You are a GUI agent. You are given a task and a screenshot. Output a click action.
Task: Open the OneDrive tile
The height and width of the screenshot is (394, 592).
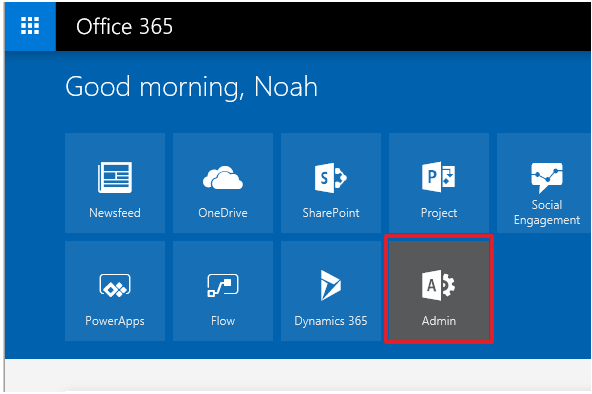click(x=223, y=183)
